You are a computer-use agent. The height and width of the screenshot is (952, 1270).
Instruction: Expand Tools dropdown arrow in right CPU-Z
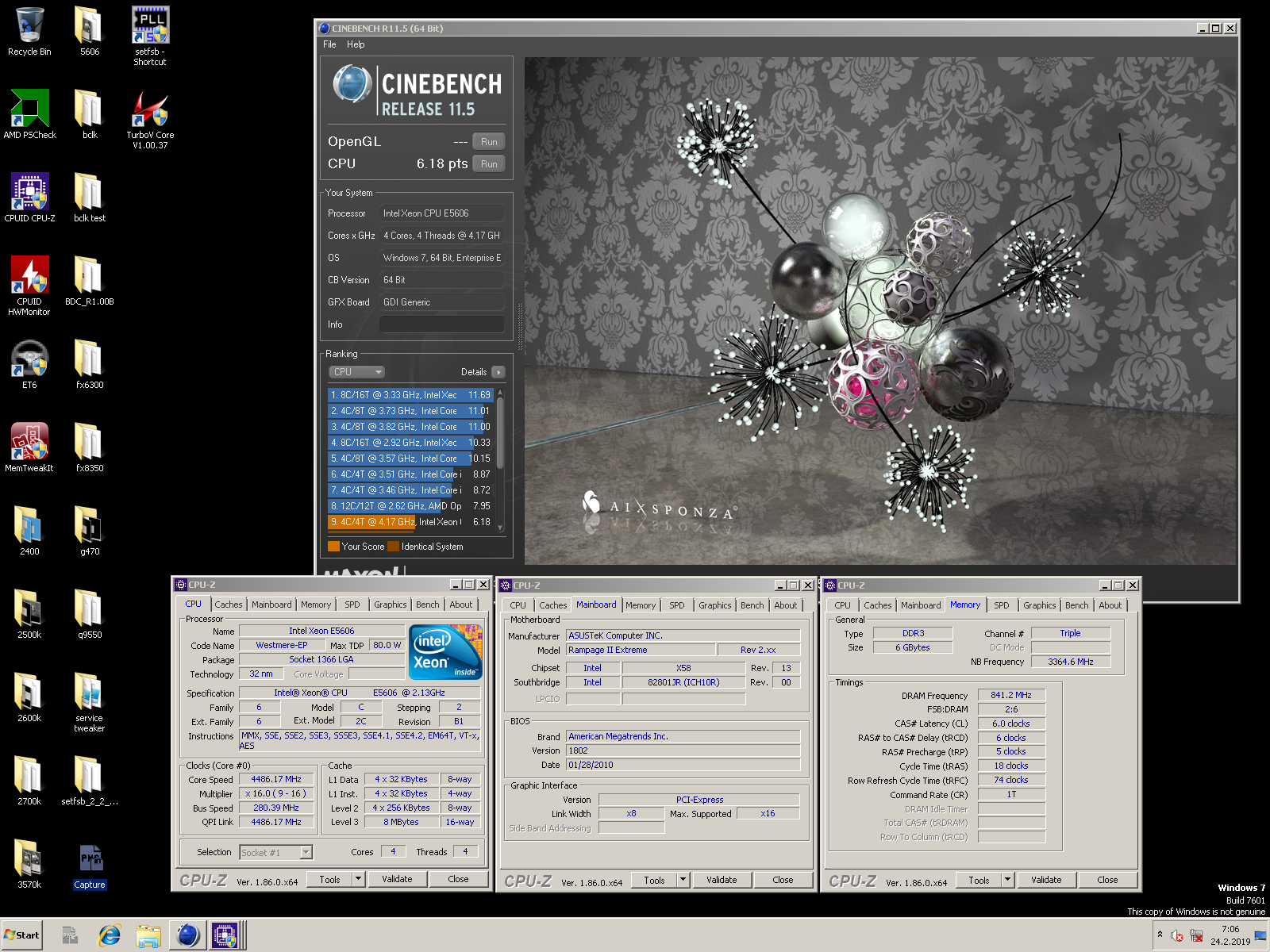coord(1007,881)
